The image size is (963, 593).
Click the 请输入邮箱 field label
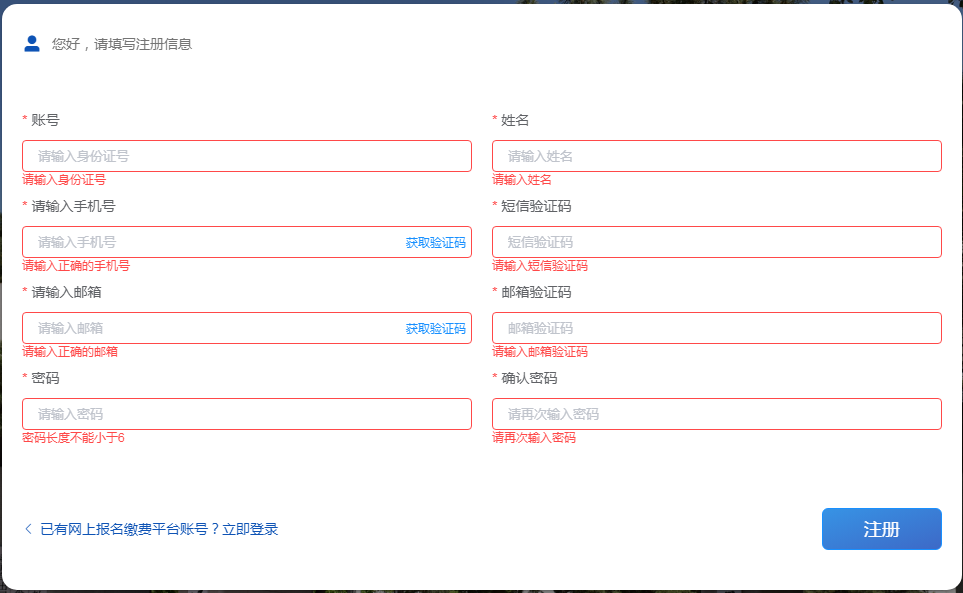click(66, 292)
